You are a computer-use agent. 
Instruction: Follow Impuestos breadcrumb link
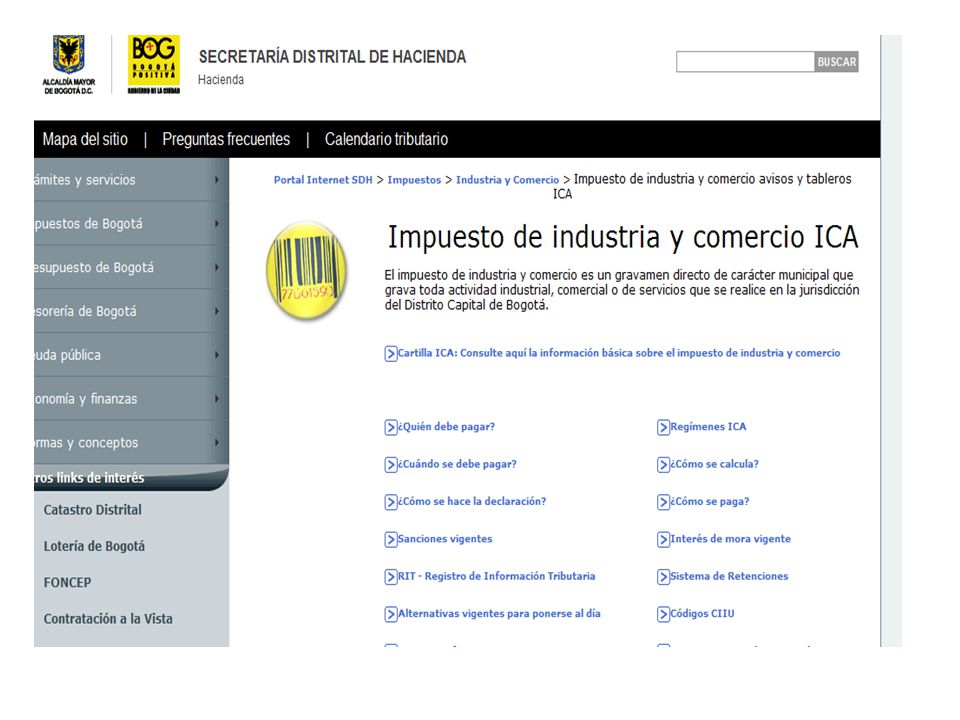click(x=414, y=180)
